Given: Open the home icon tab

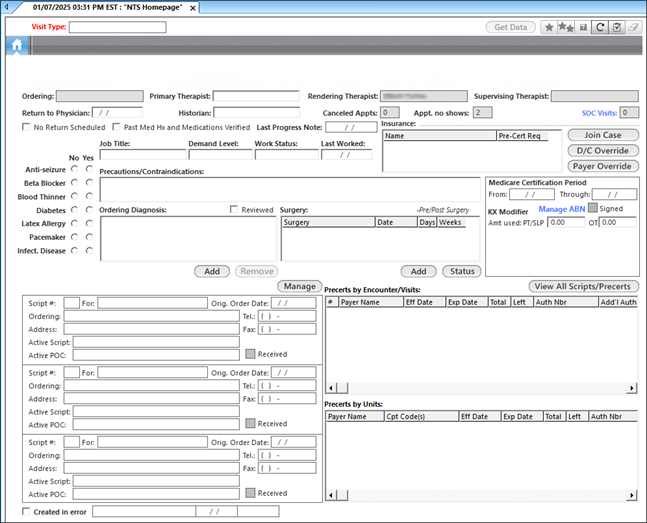Looking at the screenshot, I should coord(17,45).
